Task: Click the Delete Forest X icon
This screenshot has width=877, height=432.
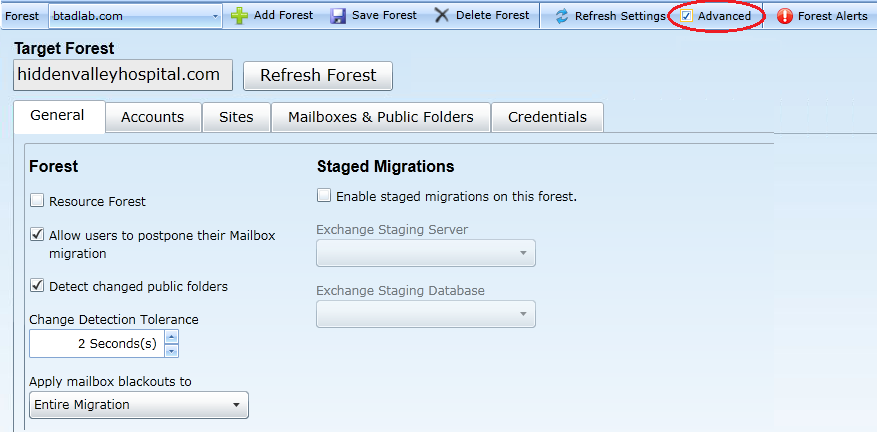Action: pyautogui.click(x=442, y=16)
